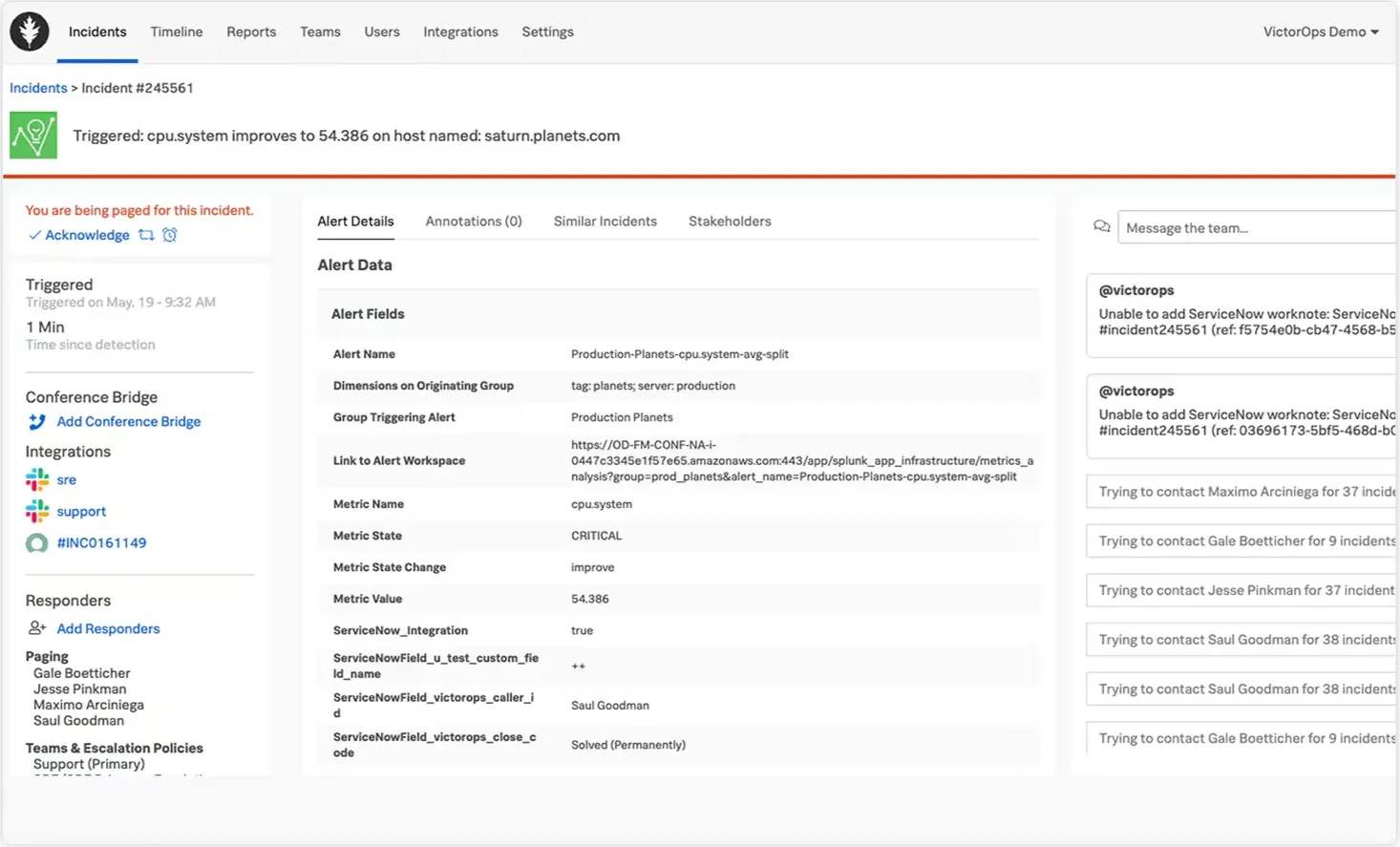Open the Stakeholders tab
1400x847 pixels.
pyautogui.click(x=729, y=221)
